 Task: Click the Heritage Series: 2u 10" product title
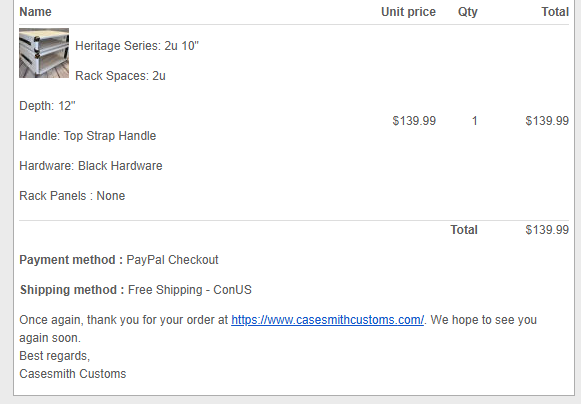coord(137,46)
